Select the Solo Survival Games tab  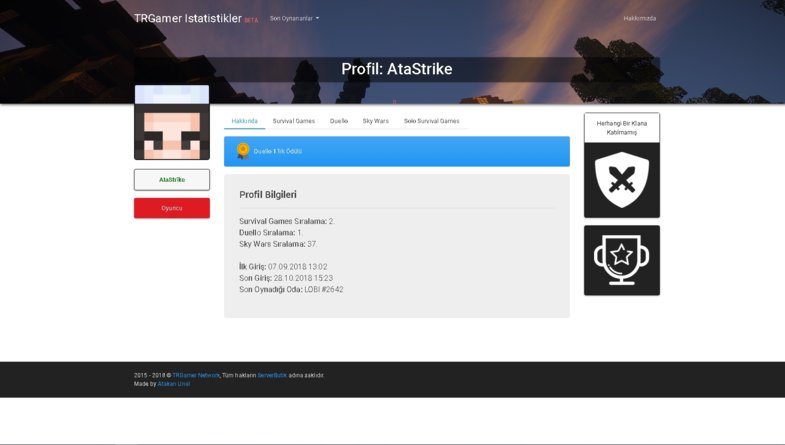[432, 121]
